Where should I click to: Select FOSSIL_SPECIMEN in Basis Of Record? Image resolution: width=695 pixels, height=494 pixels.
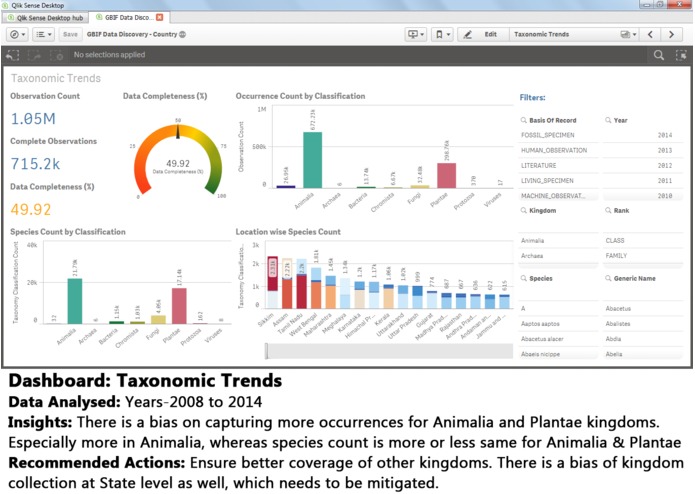(558, 135)
